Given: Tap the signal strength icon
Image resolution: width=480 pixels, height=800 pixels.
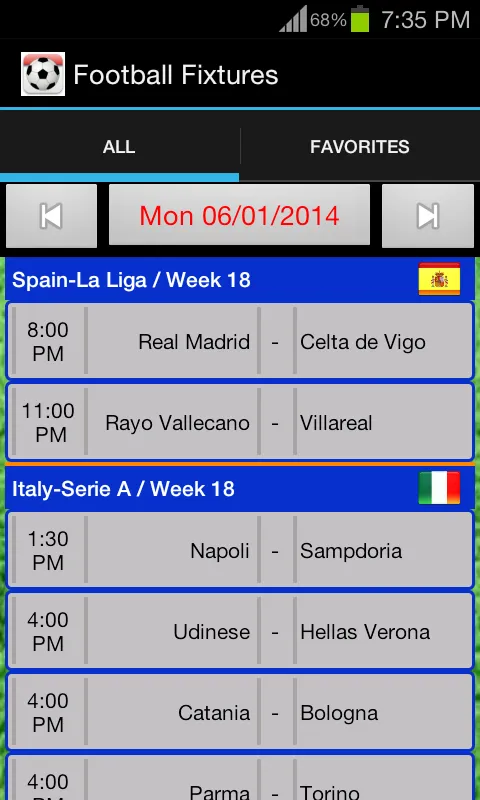Looking at the screenshot, I should (293, 19).
